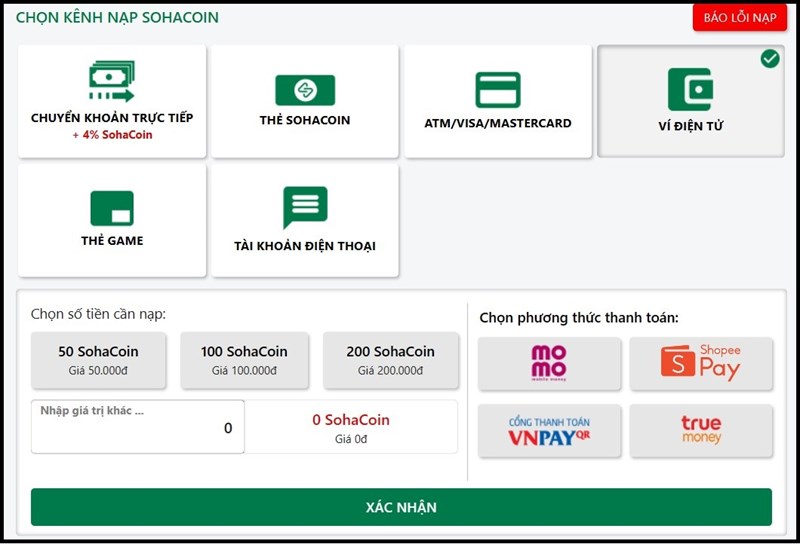Pay with ShopeePay

click(701, 363)
